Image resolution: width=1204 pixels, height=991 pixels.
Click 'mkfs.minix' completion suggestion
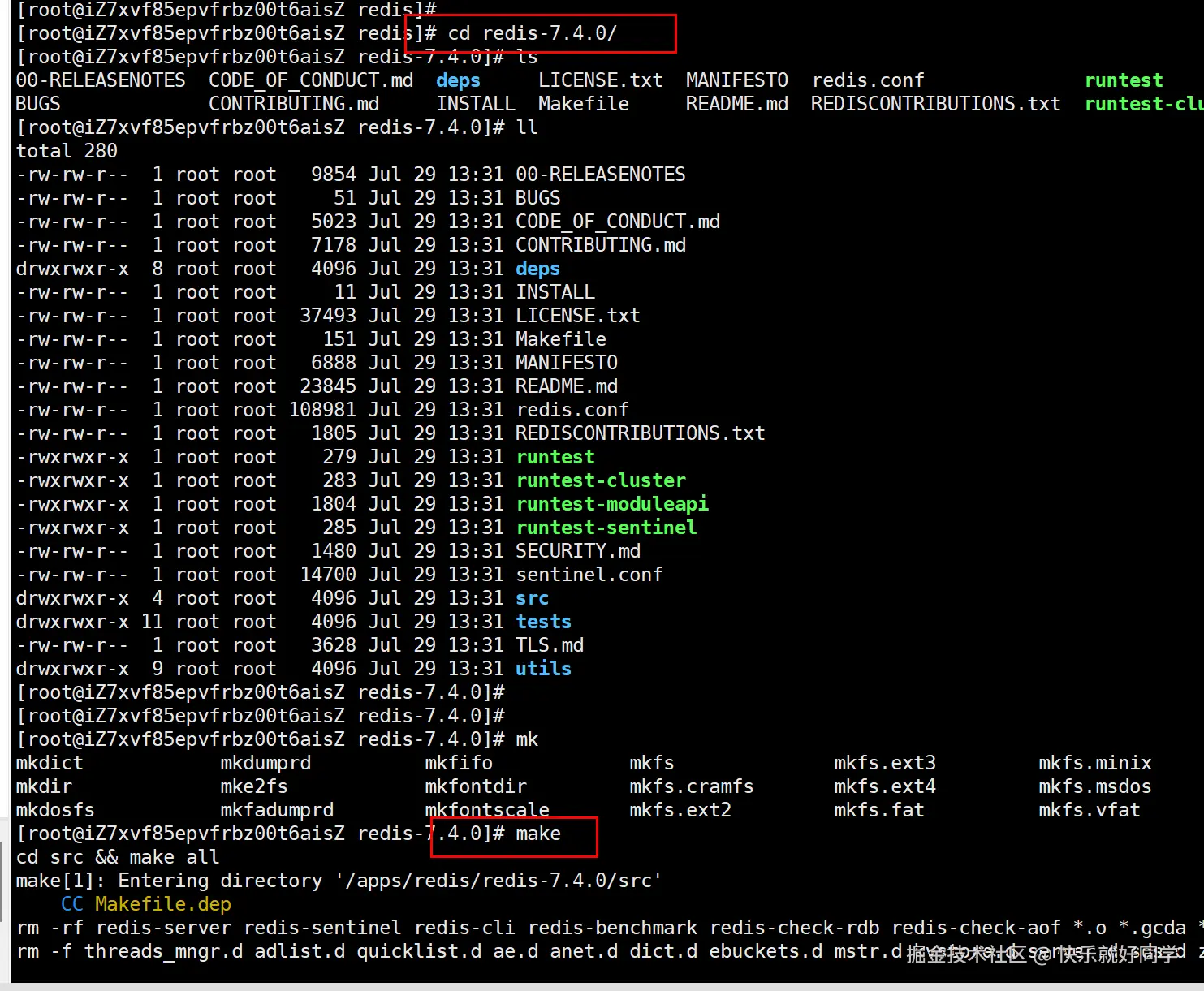click(x=1095, y=763)
